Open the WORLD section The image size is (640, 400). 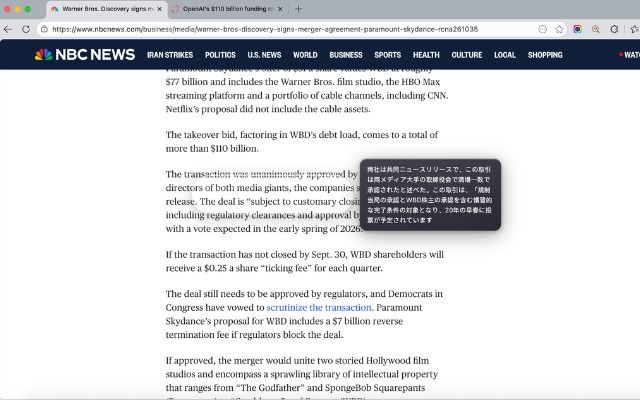[305, 55]
